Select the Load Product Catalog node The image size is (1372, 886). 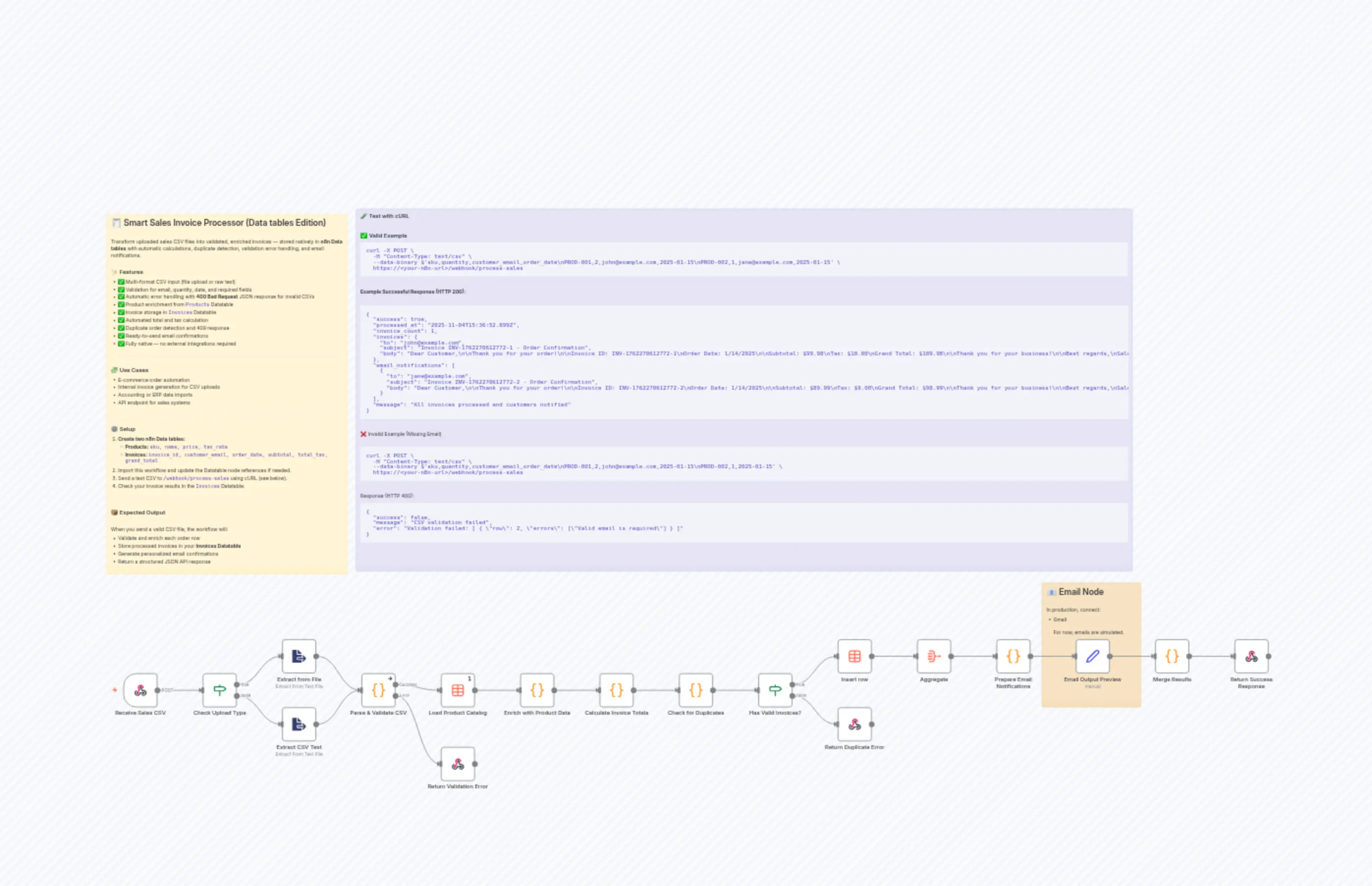click(458, 690)
